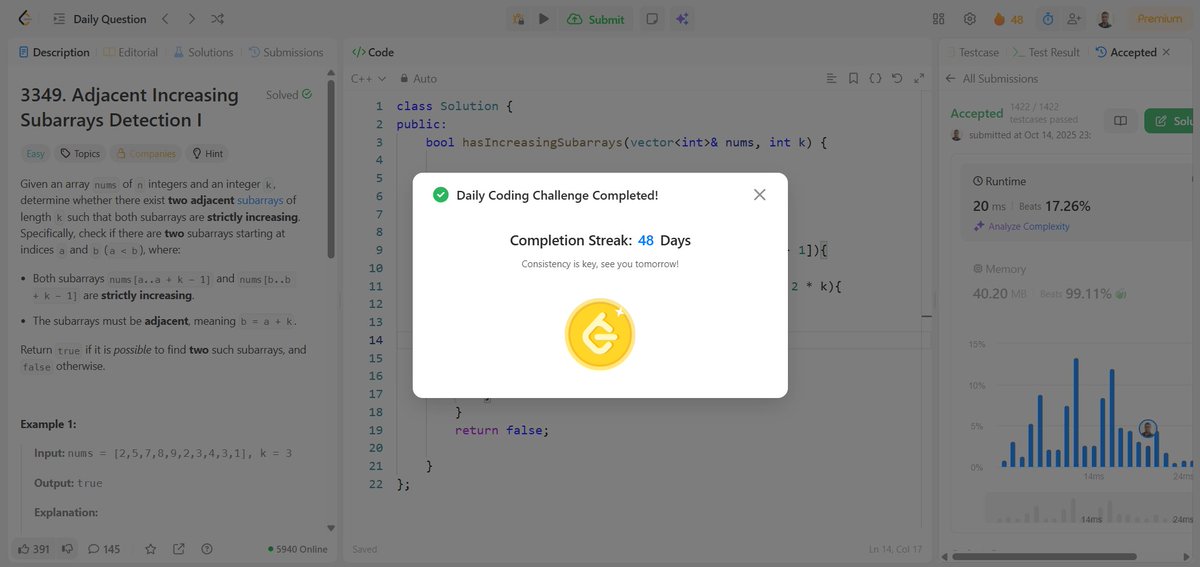This screenshot has width=1200, height=567.
Task: Click the 'class Solution {' line
Action: click(454, 106)
